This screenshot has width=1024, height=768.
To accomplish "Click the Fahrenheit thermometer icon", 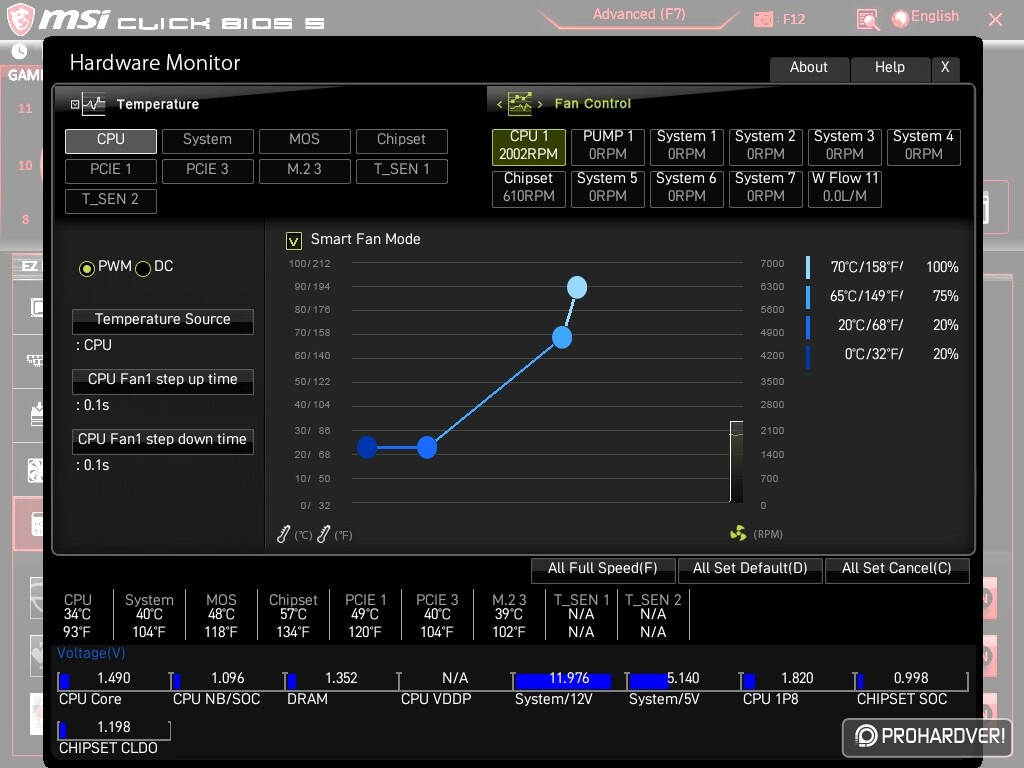I will pyautogui.click(x=323, y=534).
